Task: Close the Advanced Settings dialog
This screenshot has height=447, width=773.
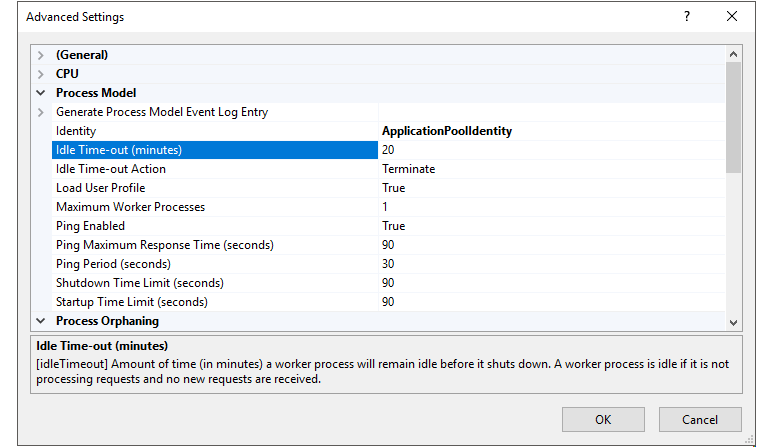Action: click(732, 17)
